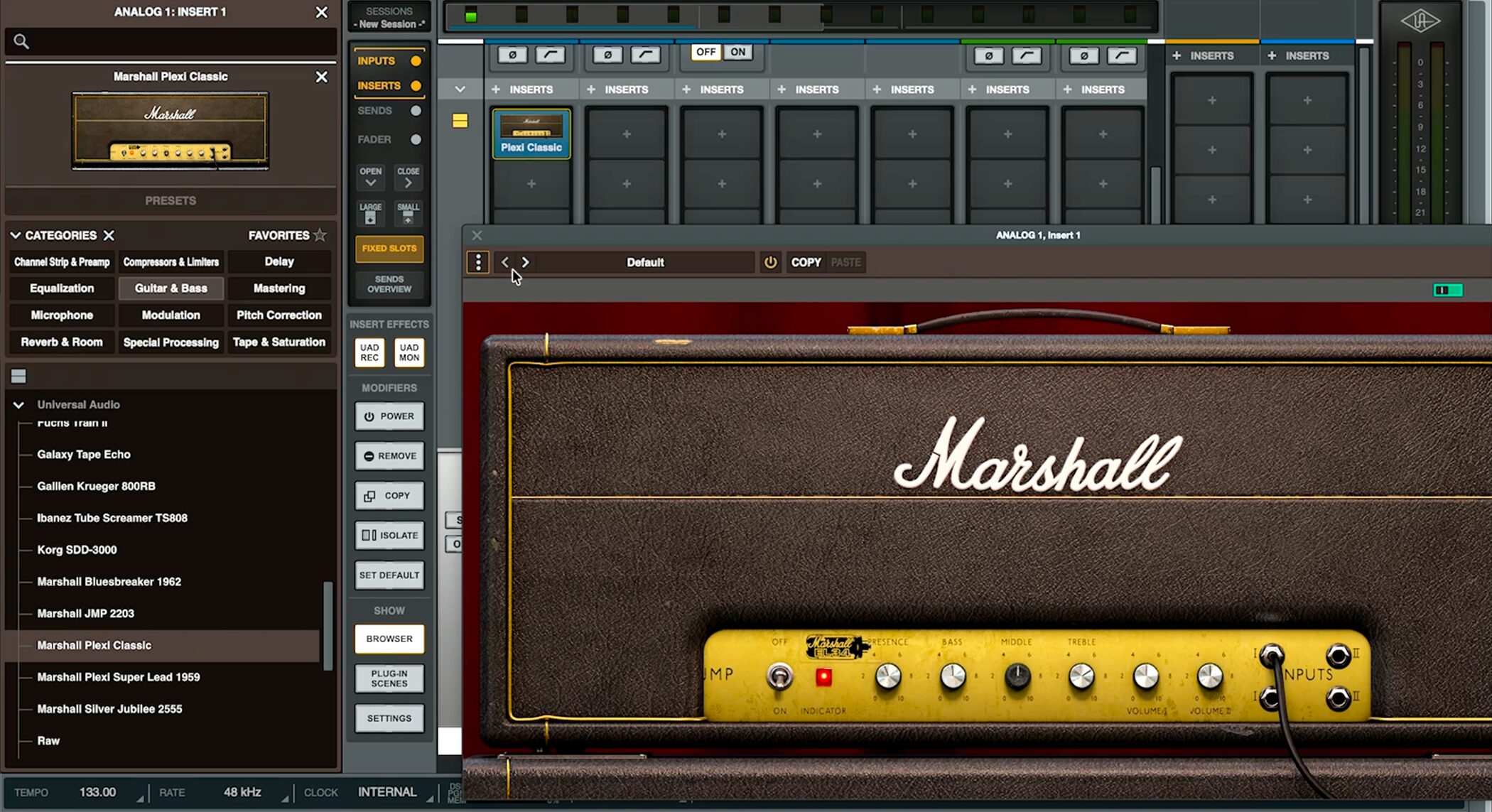This screenshot has width=1492, height=812.
Task: Toggle the SENDS view indicator
Action: point(416,111)
